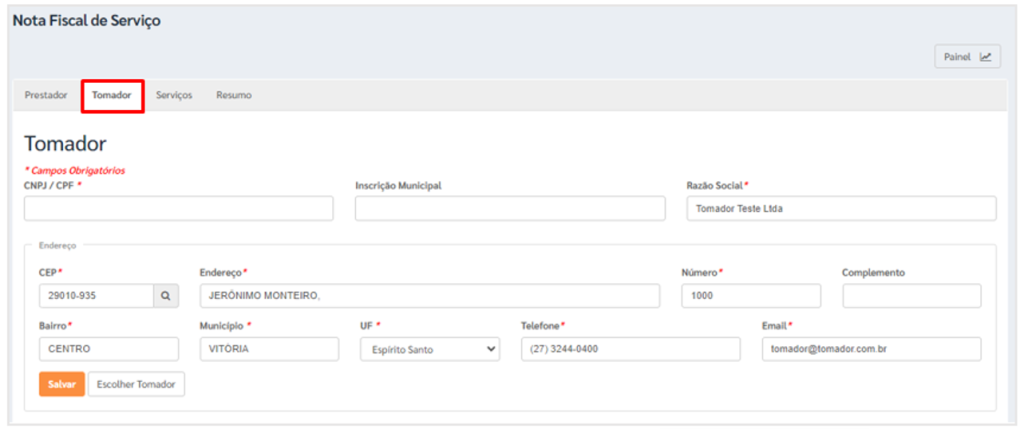Click the CEP field with 29010-935

97,296
